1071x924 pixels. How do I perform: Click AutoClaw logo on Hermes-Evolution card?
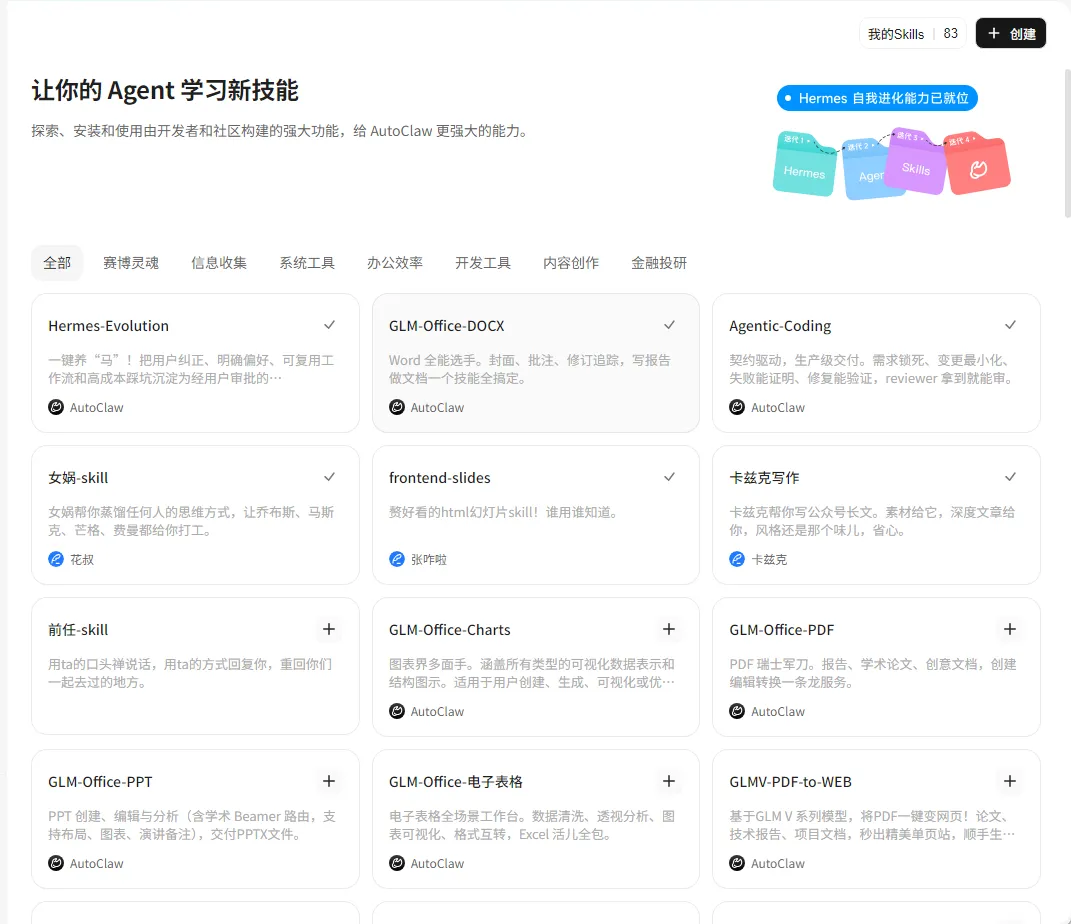(56, 407)
